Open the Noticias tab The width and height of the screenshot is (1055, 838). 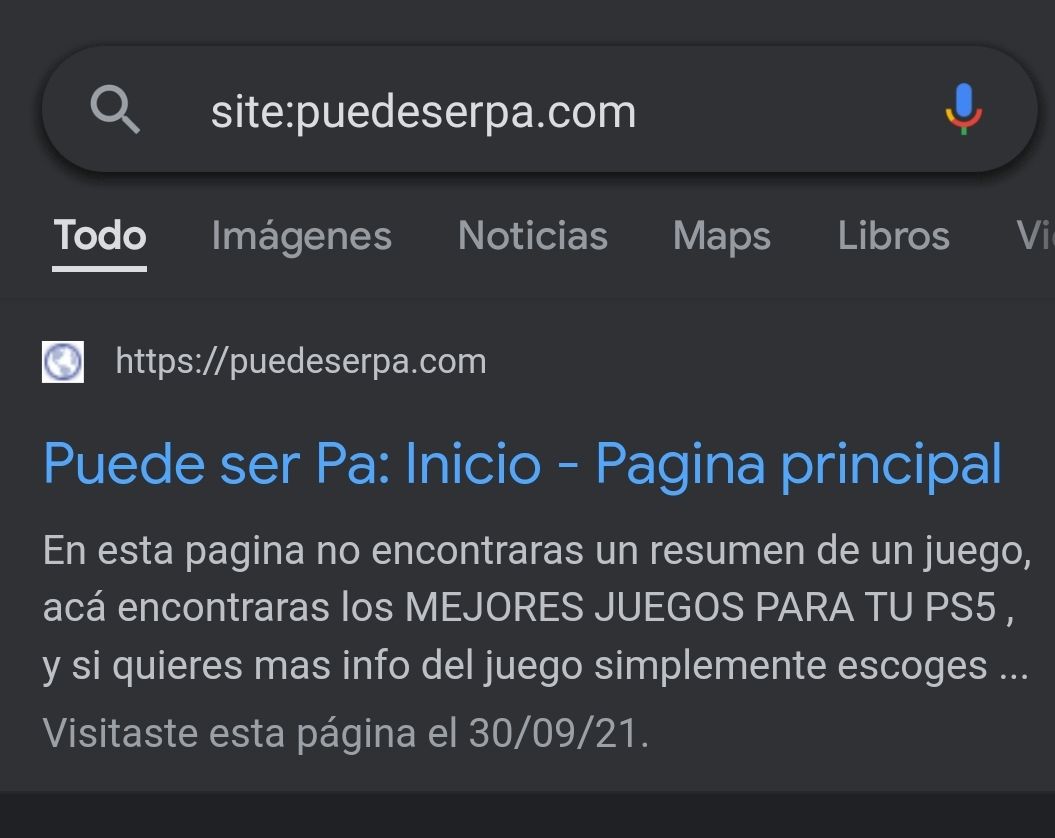533,236
